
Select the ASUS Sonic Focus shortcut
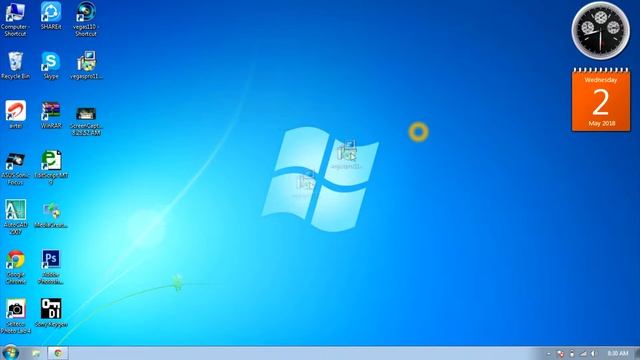click(16, 168)
